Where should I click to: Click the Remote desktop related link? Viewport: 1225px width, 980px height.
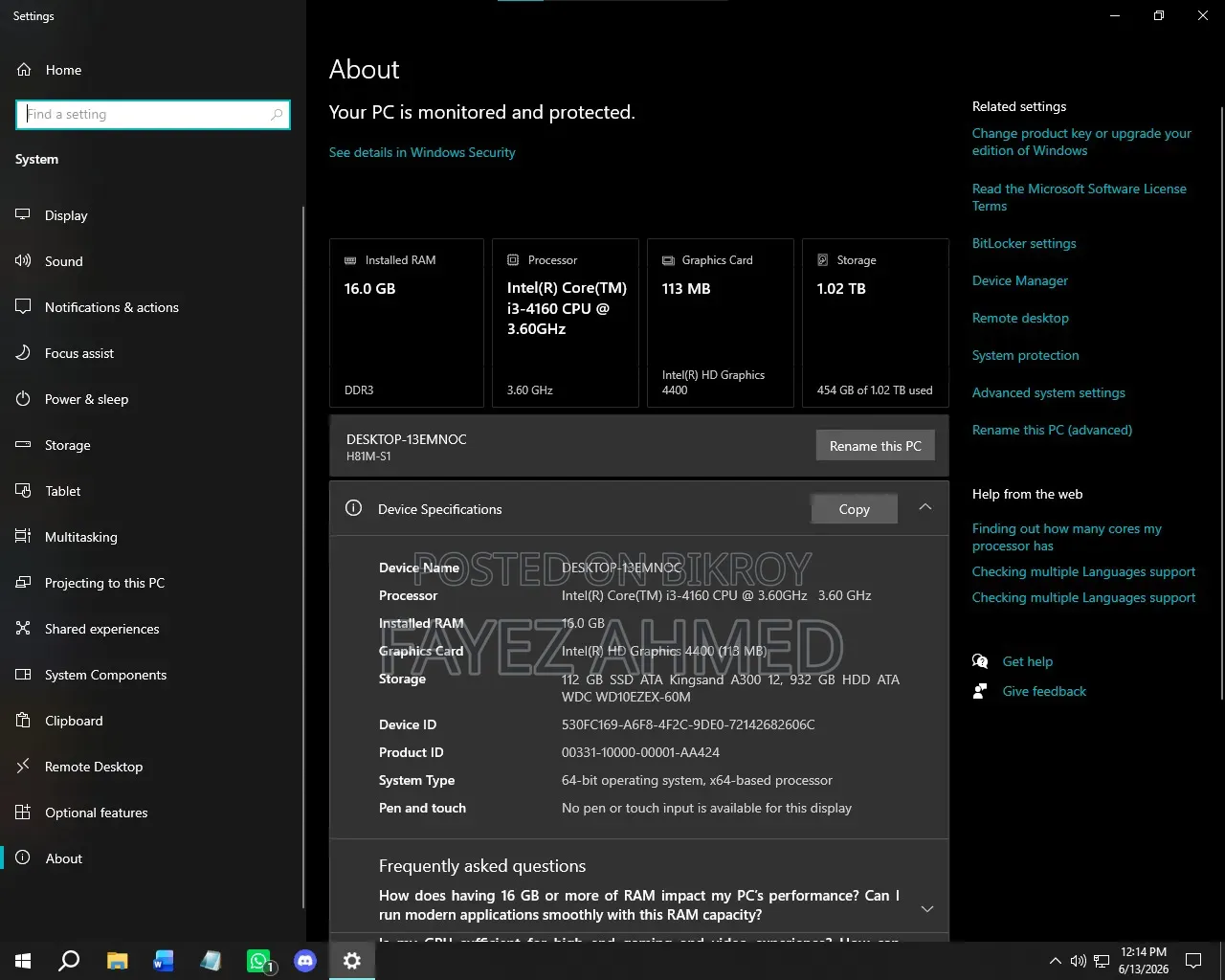1020,318
